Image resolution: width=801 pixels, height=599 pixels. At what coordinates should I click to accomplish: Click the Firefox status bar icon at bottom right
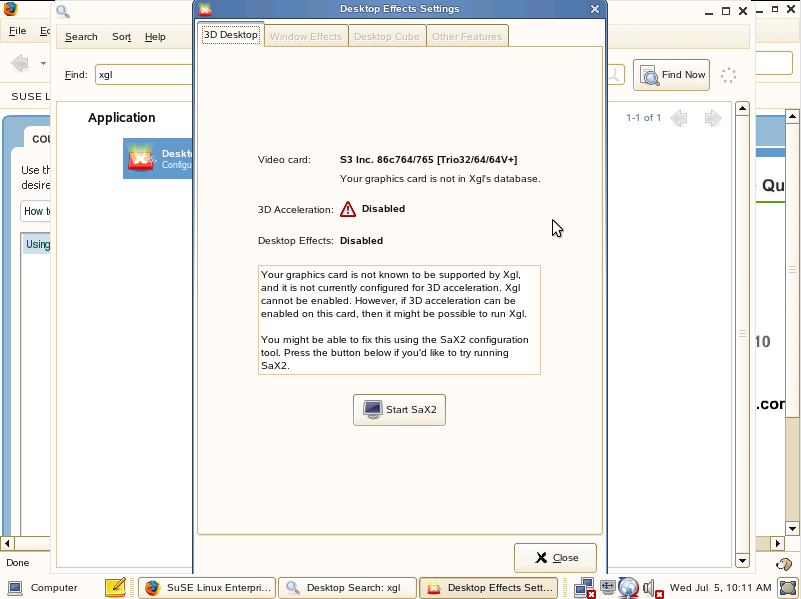[783, 563]
